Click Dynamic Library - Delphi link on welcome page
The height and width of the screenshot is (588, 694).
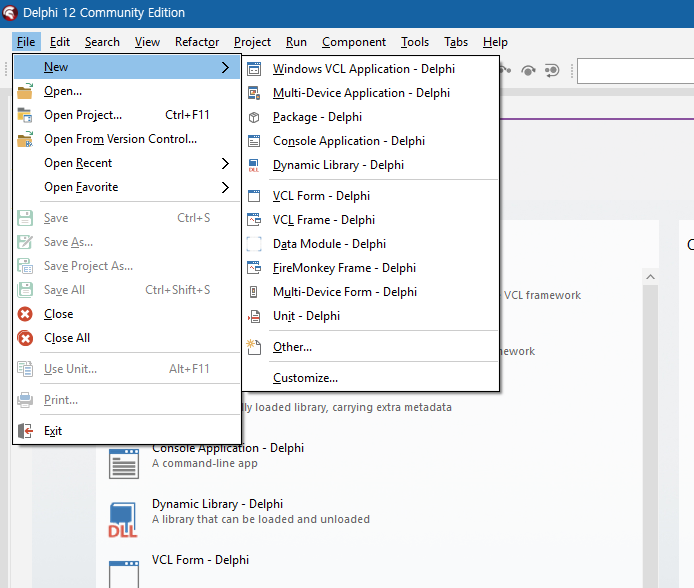217,504
